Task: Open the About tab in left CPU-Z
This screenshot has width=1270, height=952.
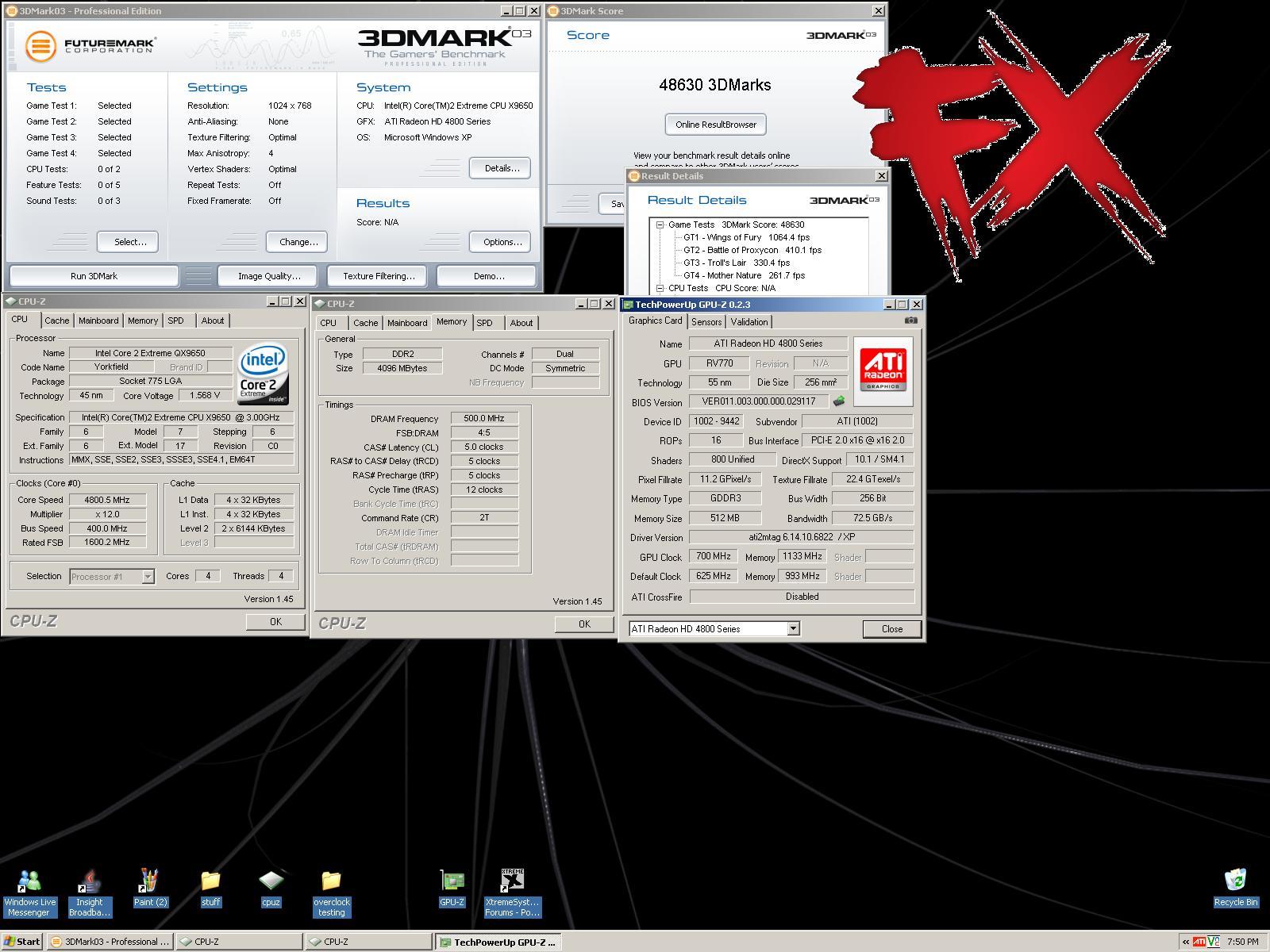Action: (x=212, y=321)
